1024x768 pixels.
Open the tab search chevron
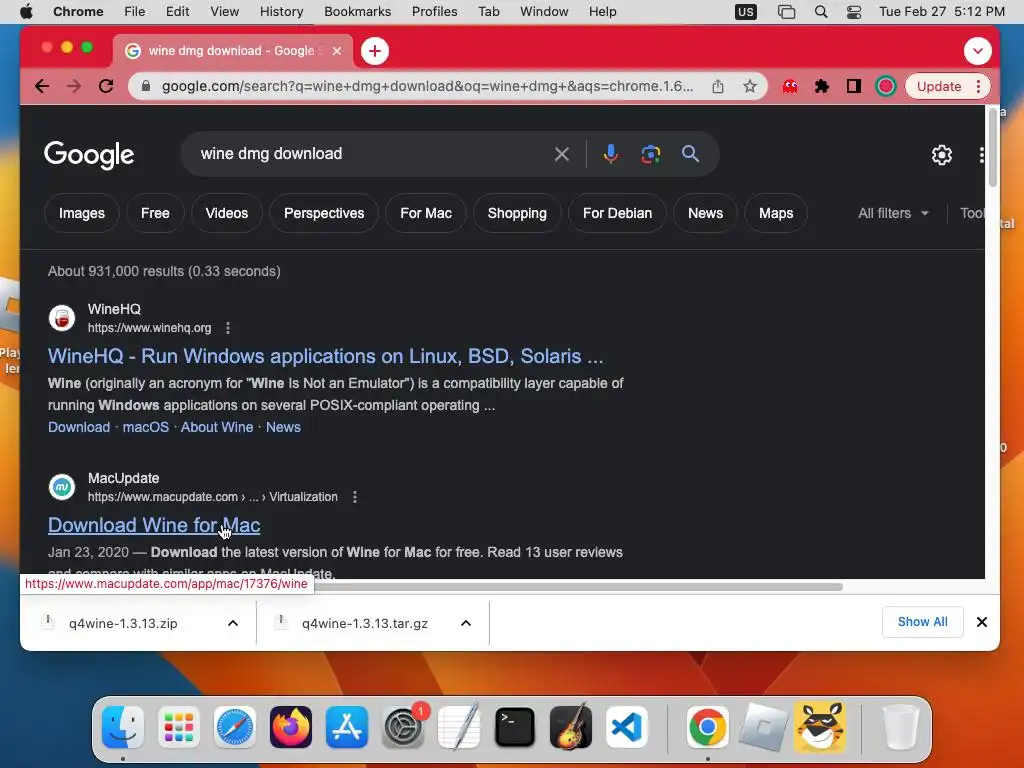click(x=978, y=51)
